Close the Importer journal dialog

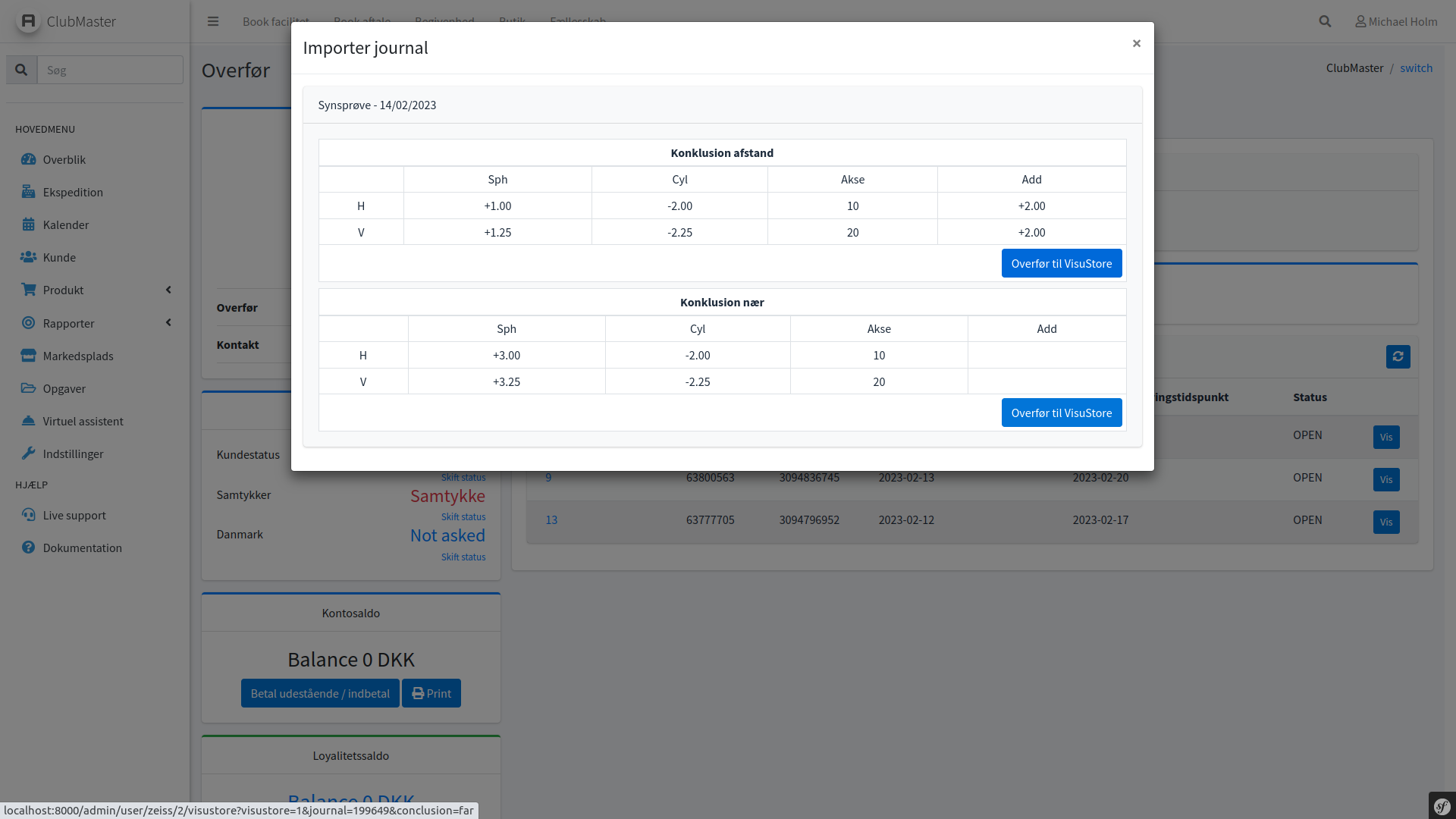pos(1136,43)
